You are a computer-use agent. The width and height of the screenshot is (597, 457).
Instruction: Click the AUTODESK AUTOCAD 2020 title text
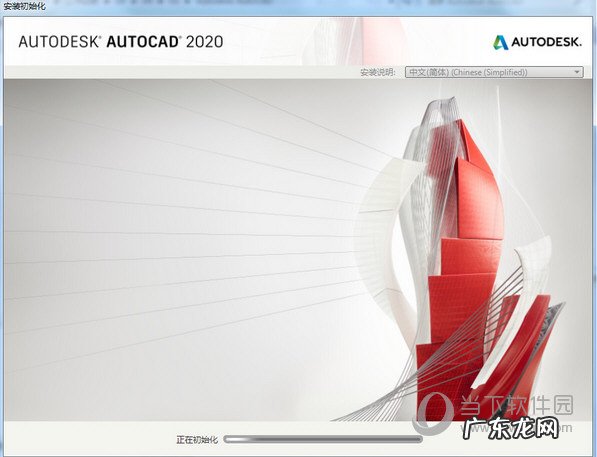click(x=121, y=42)
